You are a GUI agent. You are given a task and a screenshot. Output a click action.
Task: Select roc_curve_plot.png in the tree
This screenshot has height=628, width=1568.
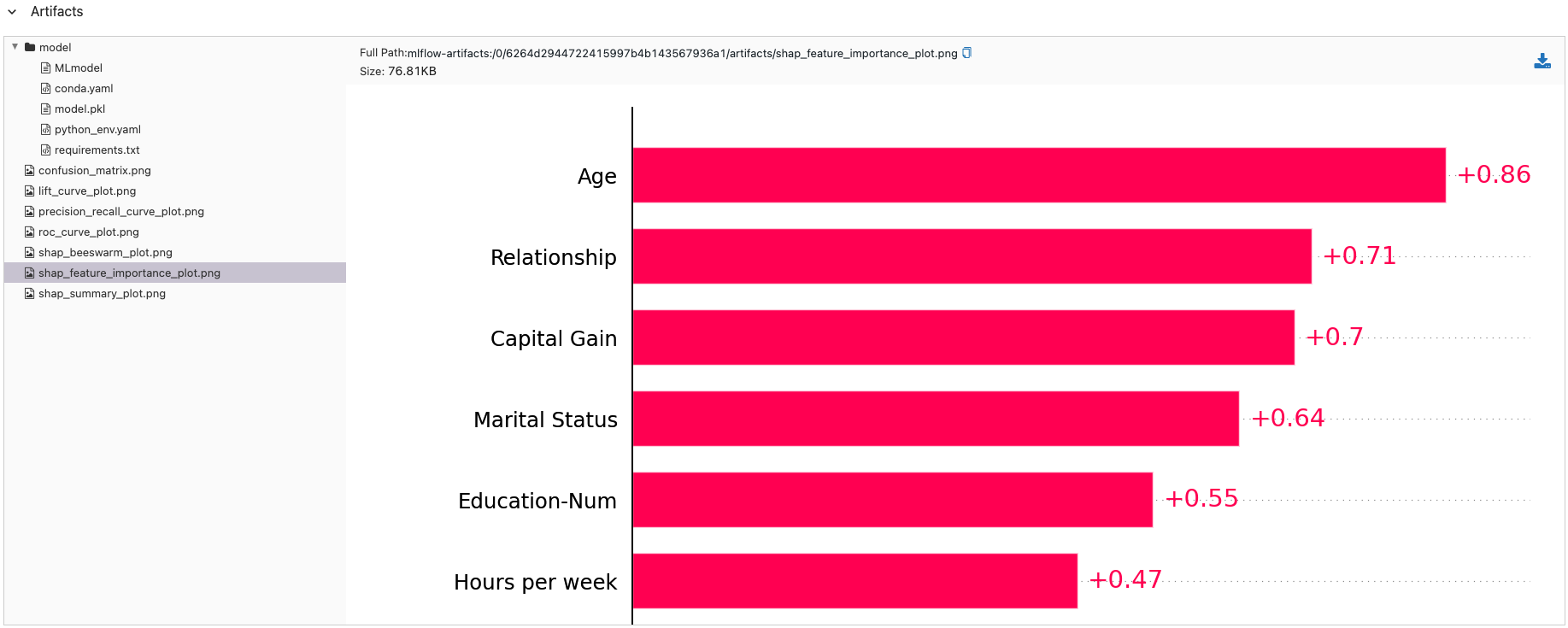[88, 232]
